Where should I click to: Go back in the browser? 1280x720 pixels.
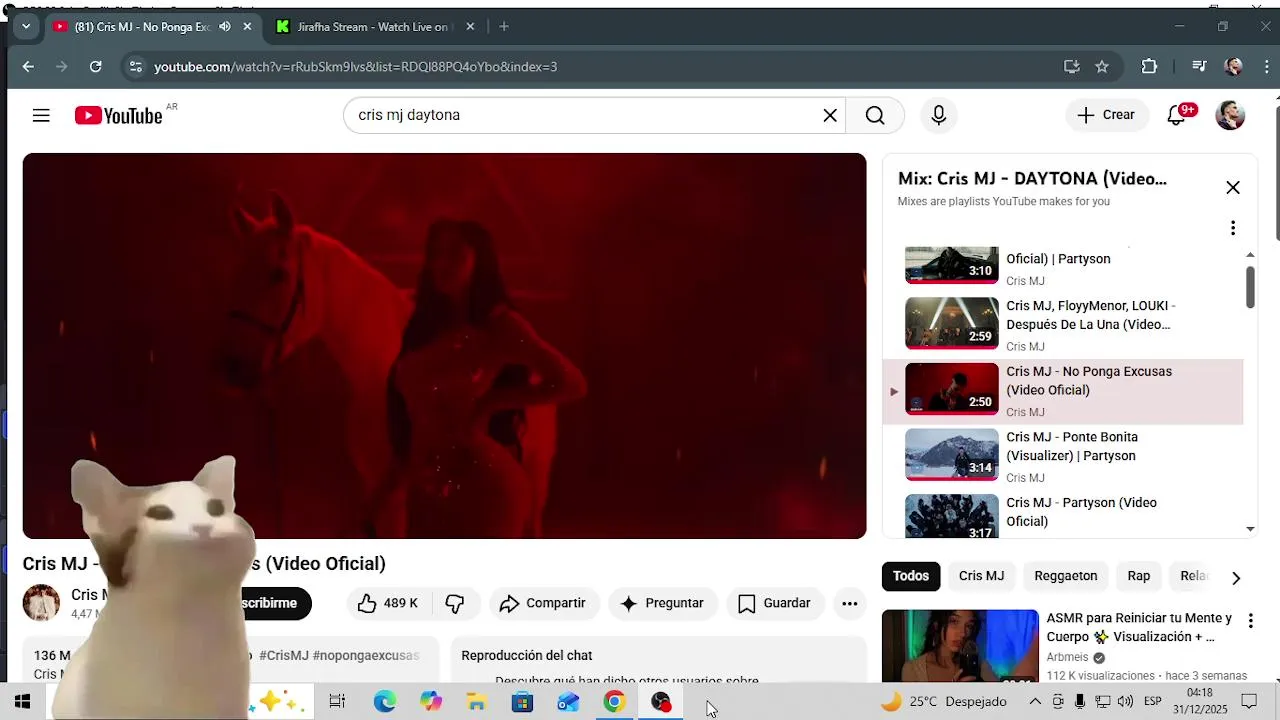point(28,67)
